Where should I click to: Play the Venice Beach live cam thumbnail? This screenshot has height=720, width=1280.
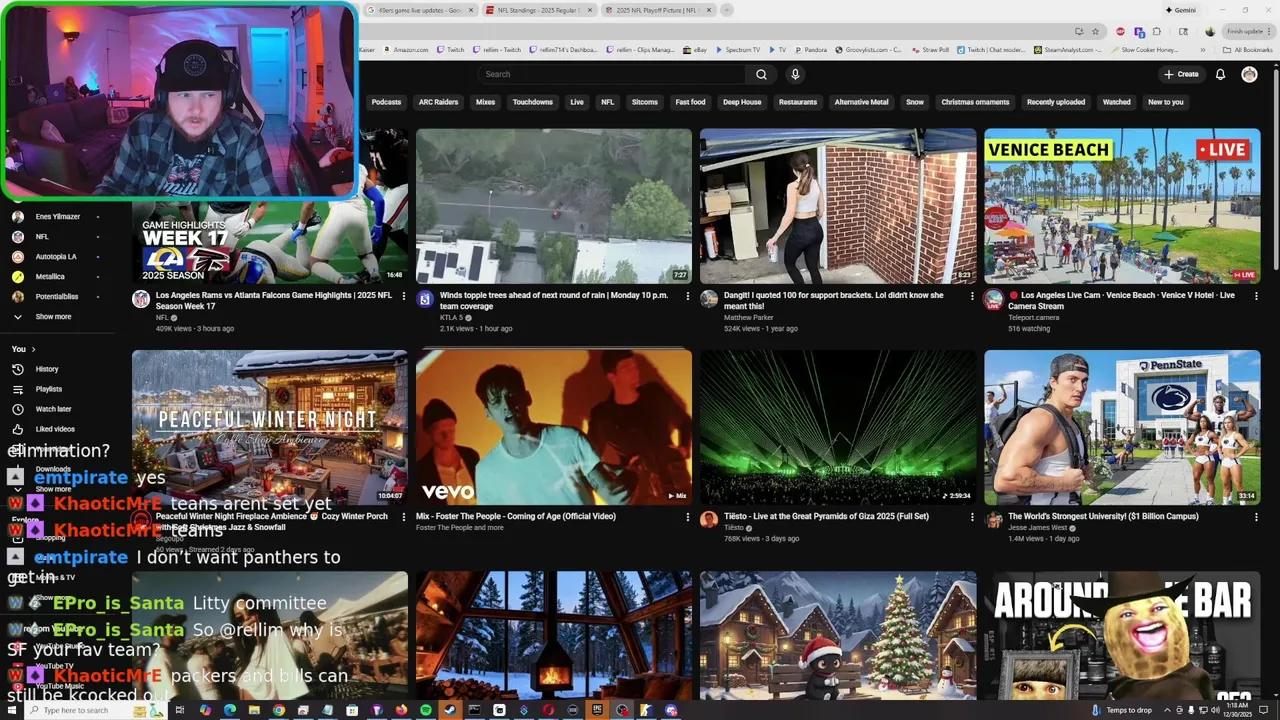point(1122,206)
